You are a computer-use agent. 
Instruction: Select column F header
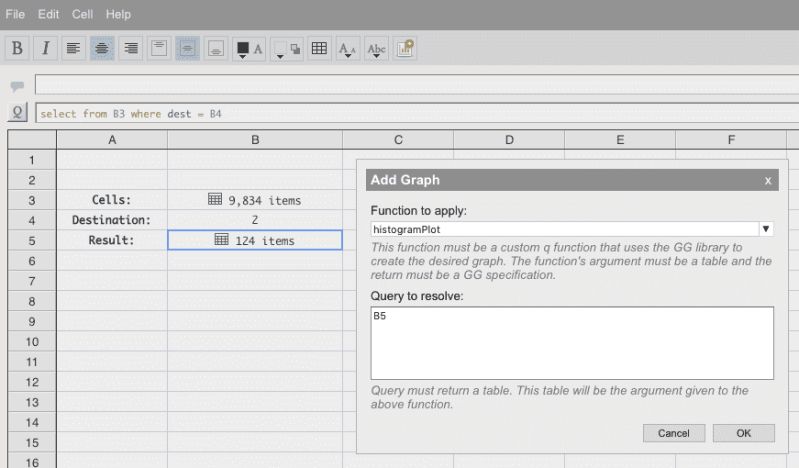click(731, 140)
